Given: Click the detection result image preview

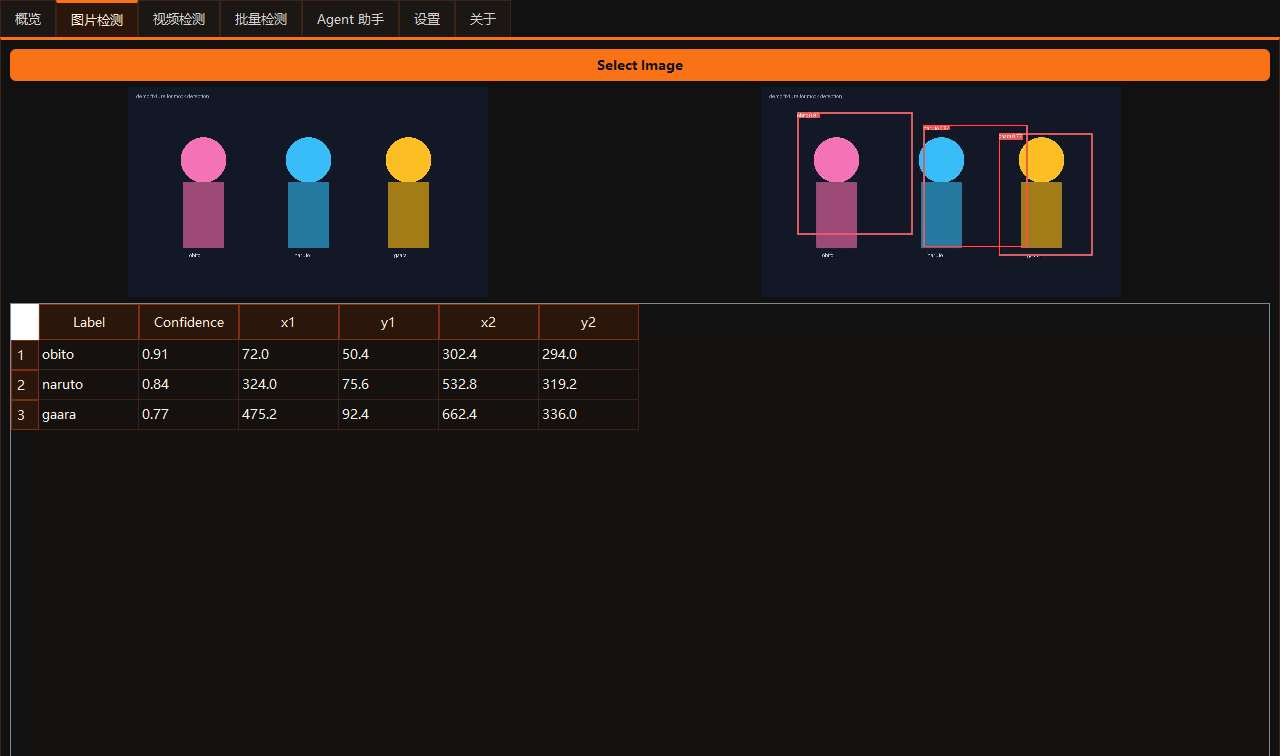Looking at the screenshot, I should coord(941,192).
